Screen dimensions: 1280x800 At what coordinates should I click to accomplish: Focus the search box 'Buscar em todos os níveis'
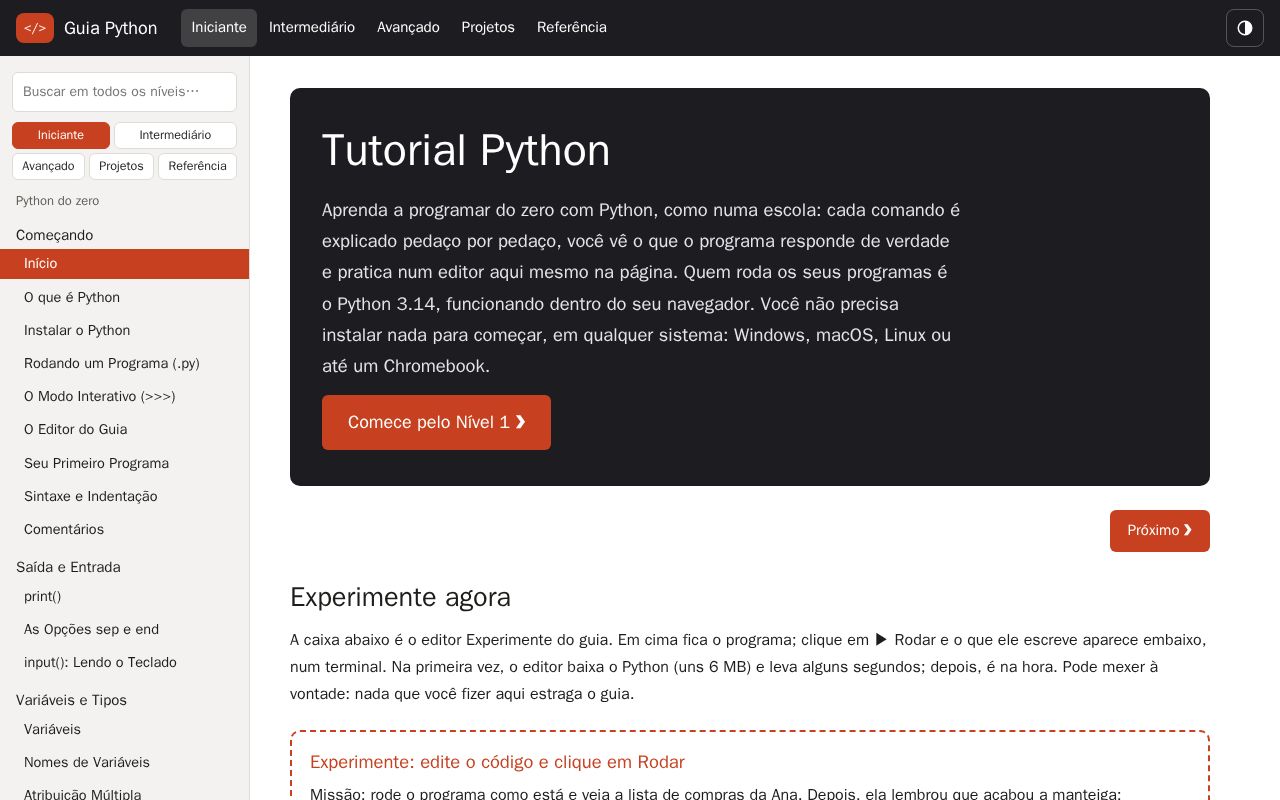pos(124,92)
